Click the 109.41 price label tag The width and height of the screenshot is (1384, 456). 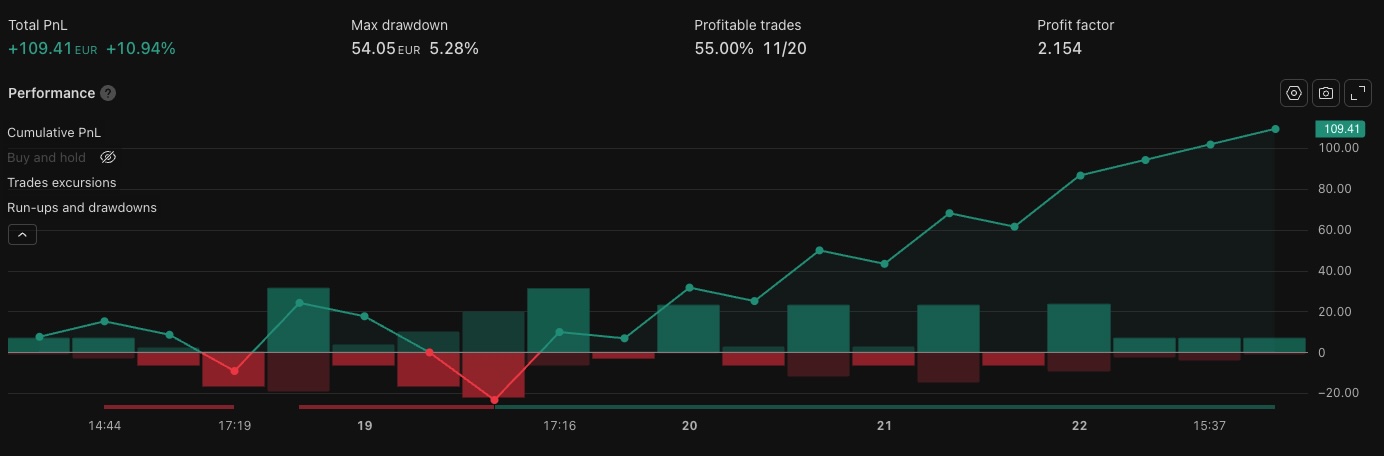(1340, 129)
